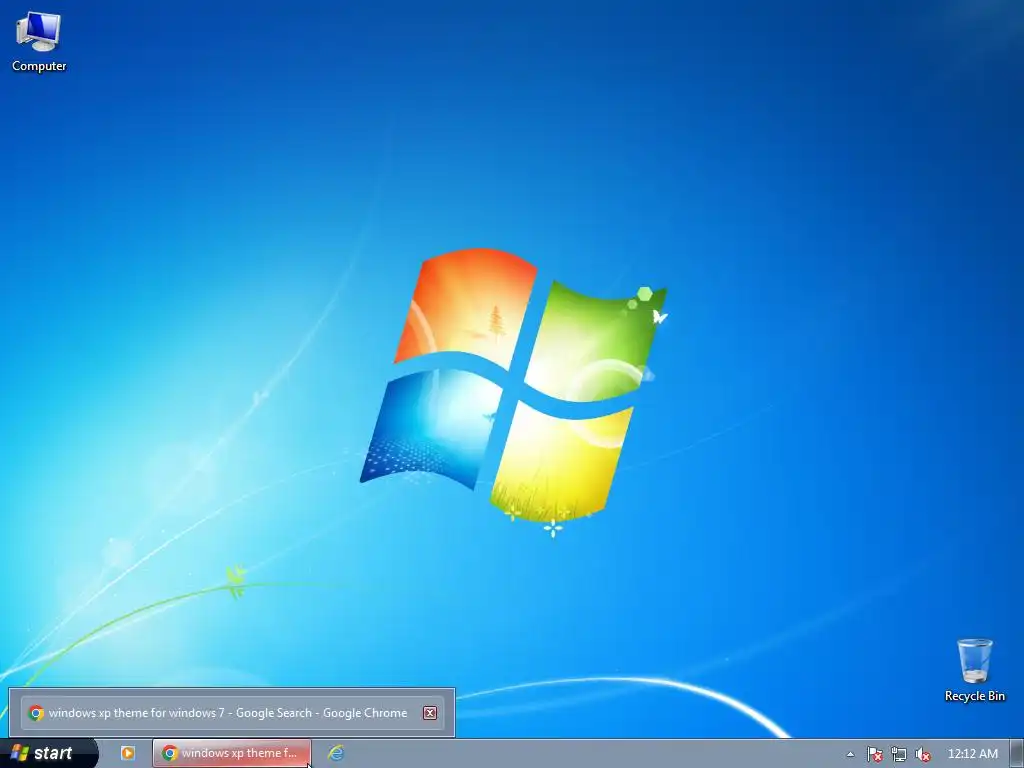Launch Windows Media Player from taskbar
Image resolution: width=1024 pixels, height=768 pixels.
coord(128,753)
